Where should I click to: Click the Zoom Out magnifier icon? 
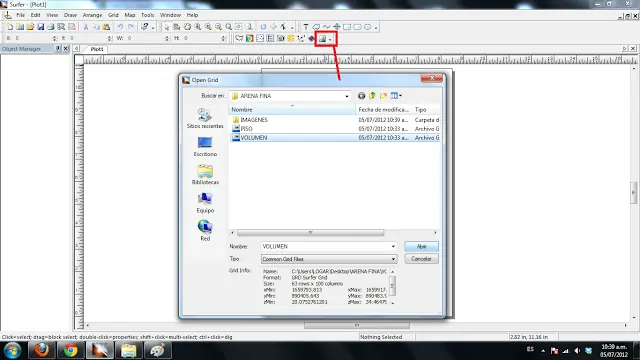(x=218, y=27)
